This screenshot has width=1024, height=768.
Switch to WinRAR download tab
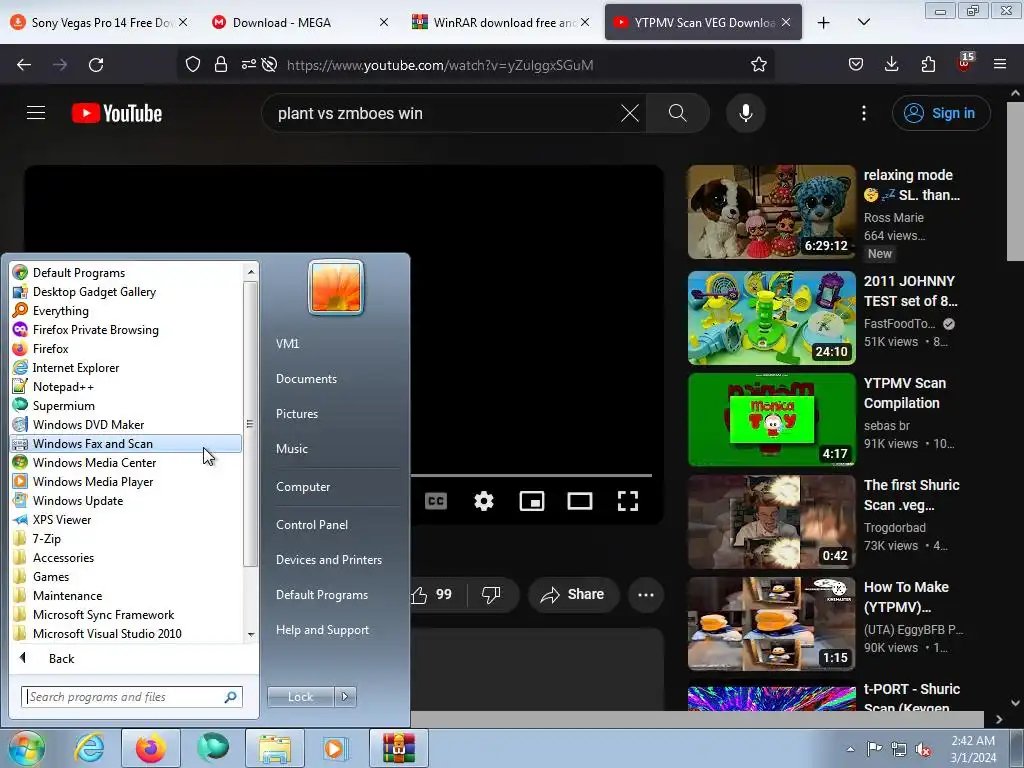pos(500,22)
